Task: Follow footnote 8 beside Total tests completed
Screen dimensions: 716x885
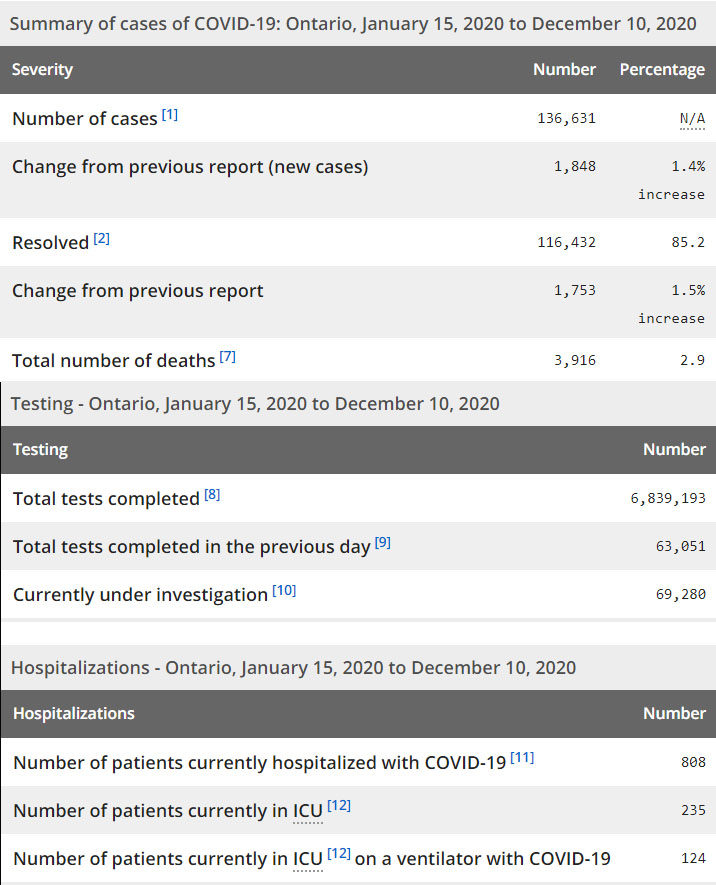Action: [212, 494]
